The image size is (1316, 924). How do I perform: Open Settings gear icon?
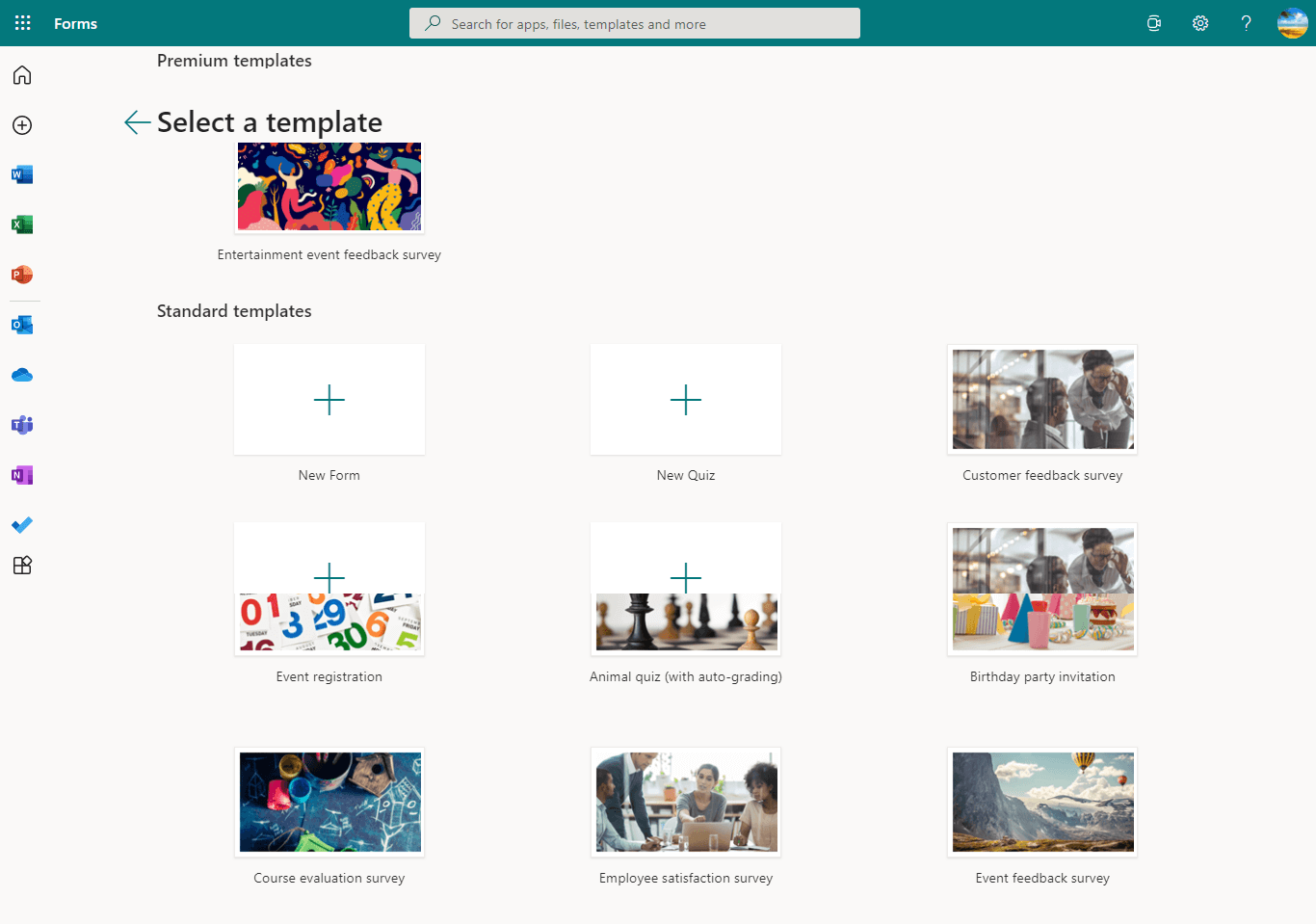pyautogui.click(x=1200, y=23)
